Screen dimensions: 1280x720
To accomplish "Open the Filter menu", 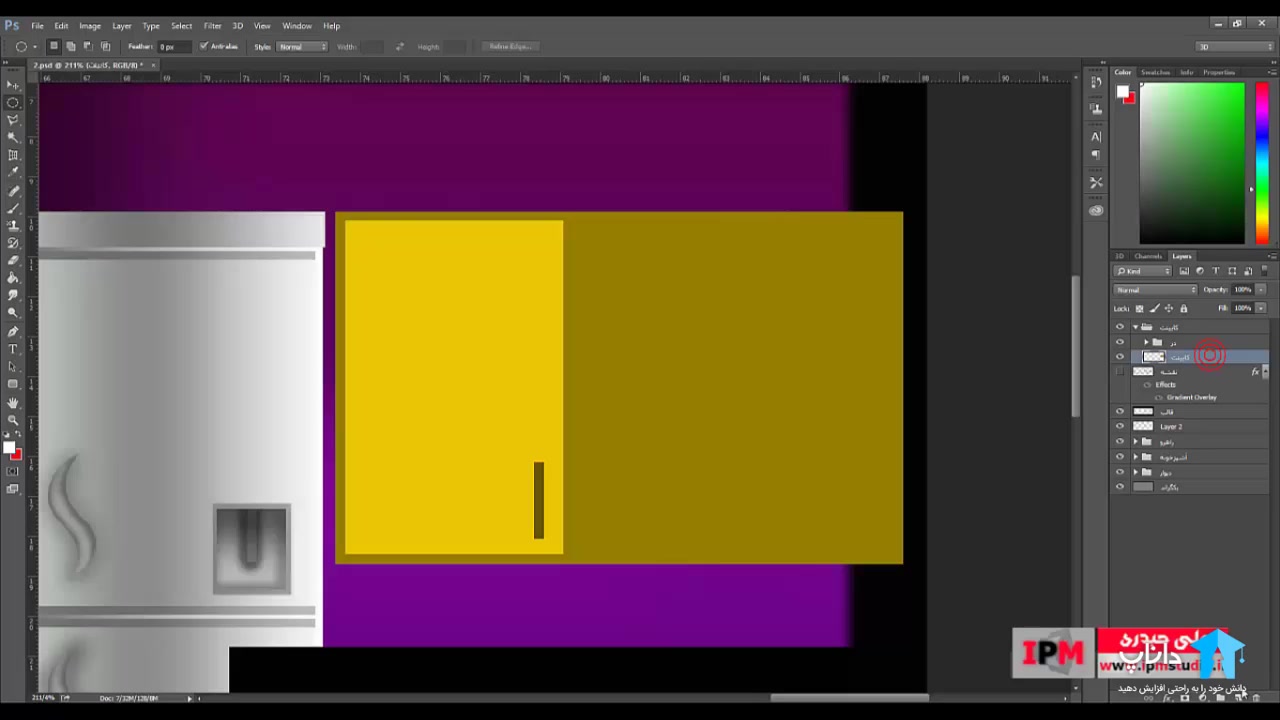I will coord(213,26).
